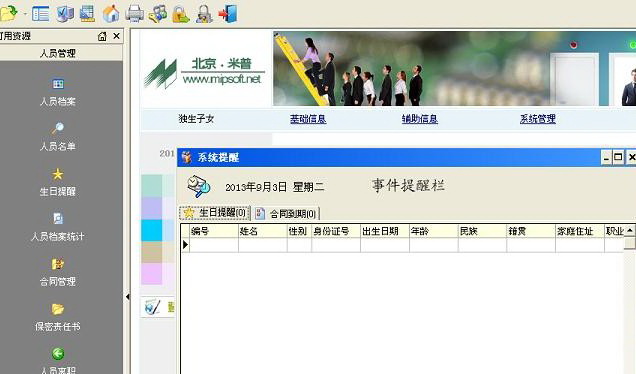Click the list-view form toolbar icon
Image resolution: width=636 pixels, height=374 pixels.
coord(41,13)
